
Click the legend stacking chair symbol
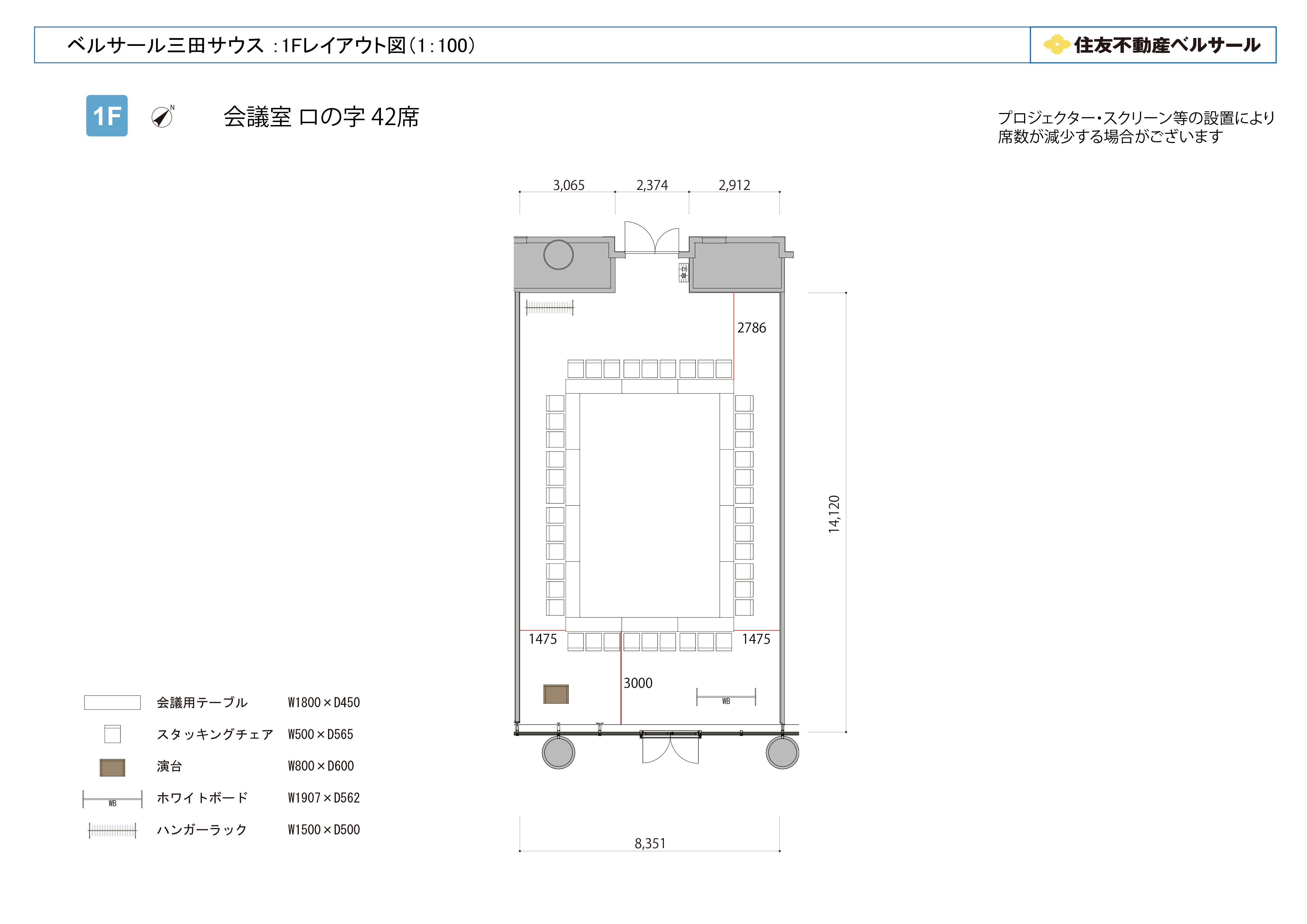pyautogui.click(x=113, y=734)
